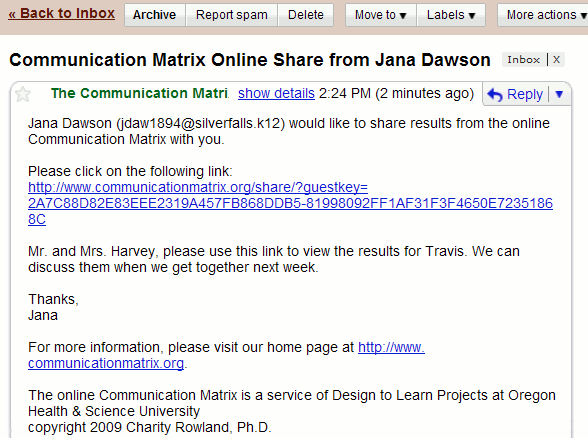Show details of the sender
Image resolution: width=588 pixels, height=438 pixels.
276,93
